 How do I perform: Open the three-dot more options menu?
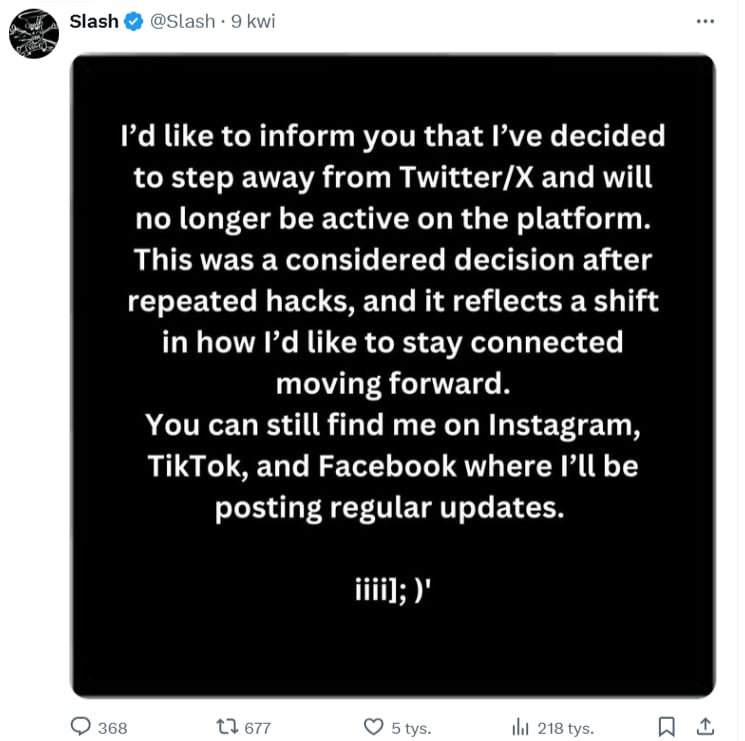(x=705, y=21)
